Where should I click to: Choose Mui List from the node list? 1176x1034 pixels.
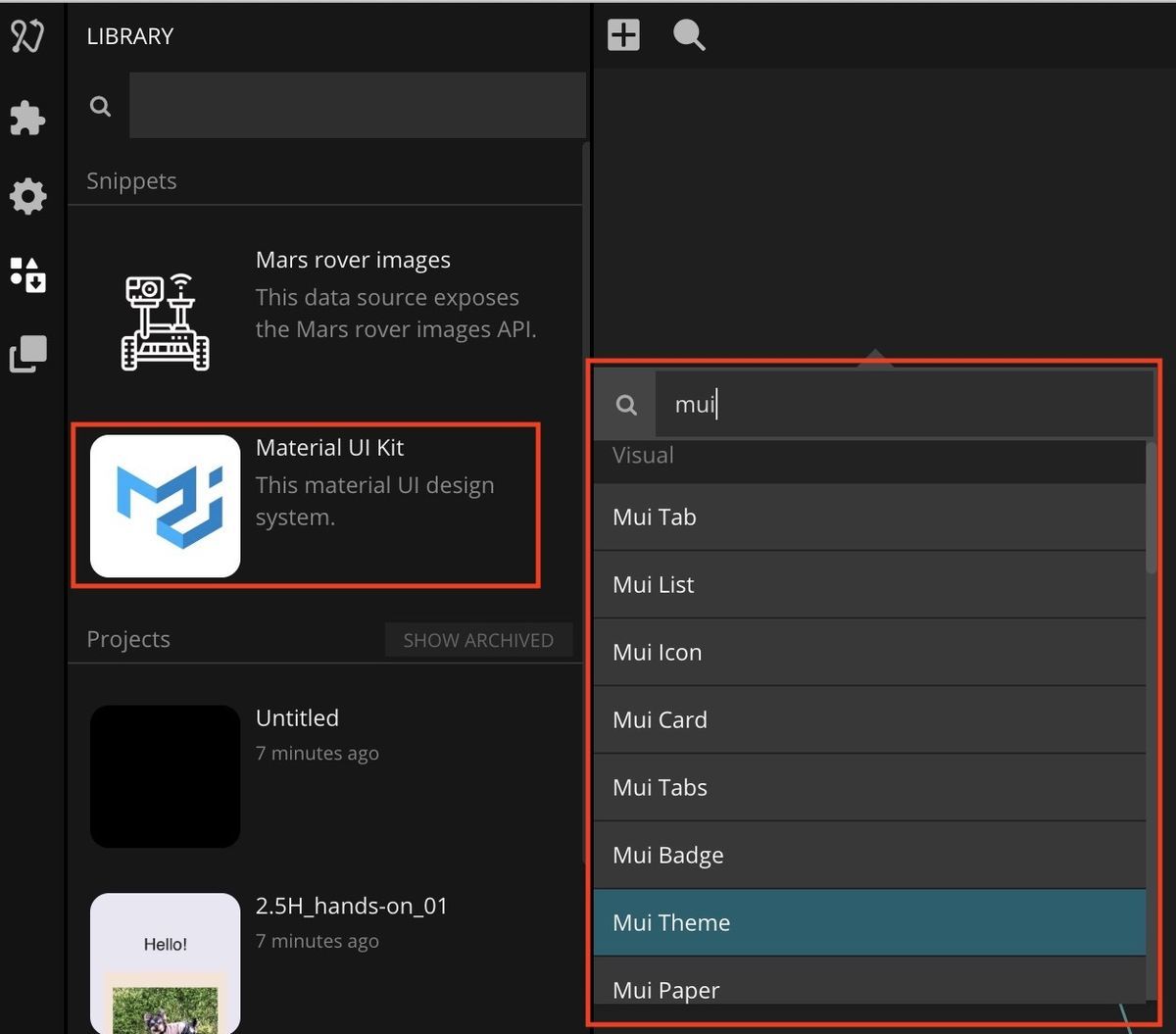(869, 584)
